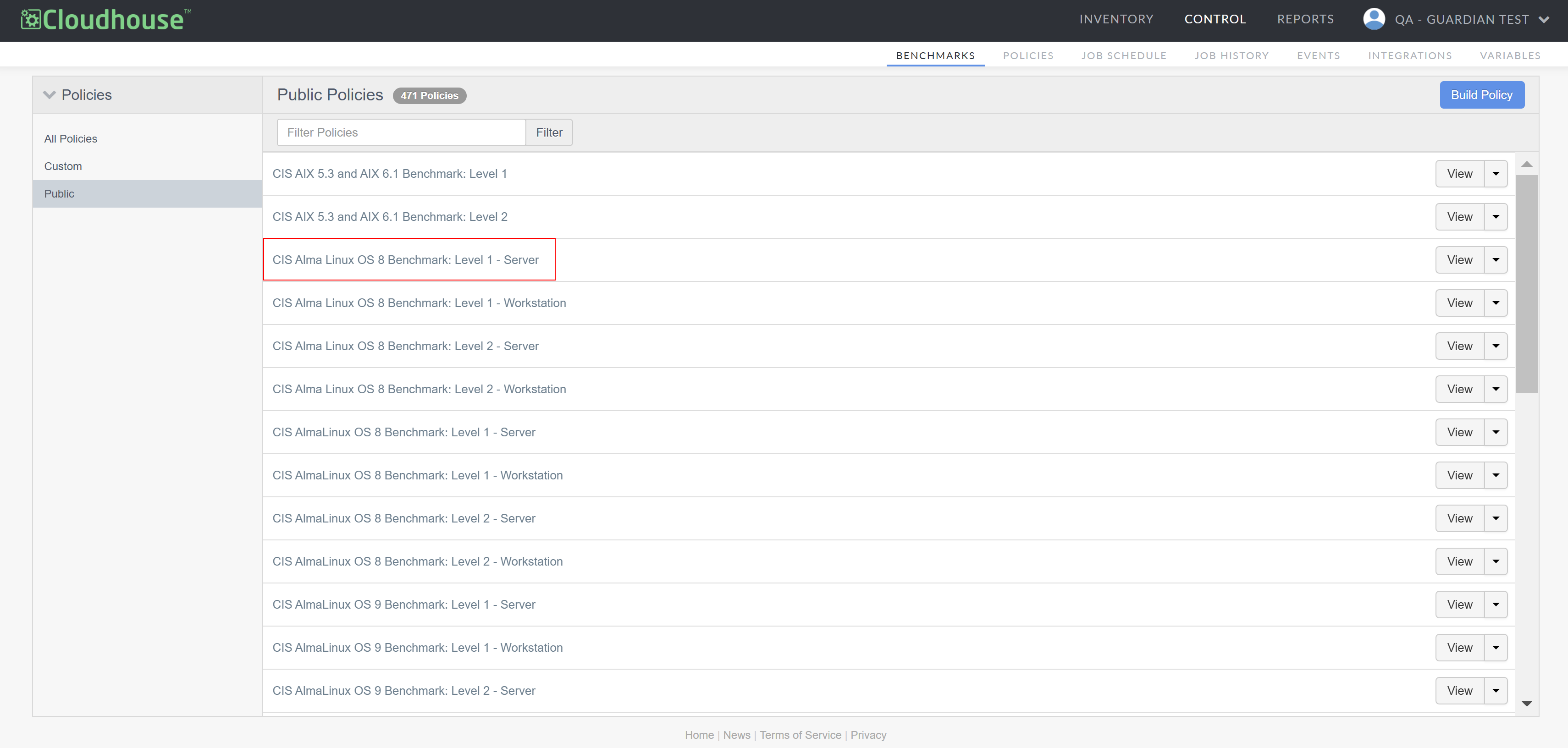Open CIS Alma Linux OS 8 Level 1 - Workstation
The image size is (1568, 748).
tap(419, 303)
